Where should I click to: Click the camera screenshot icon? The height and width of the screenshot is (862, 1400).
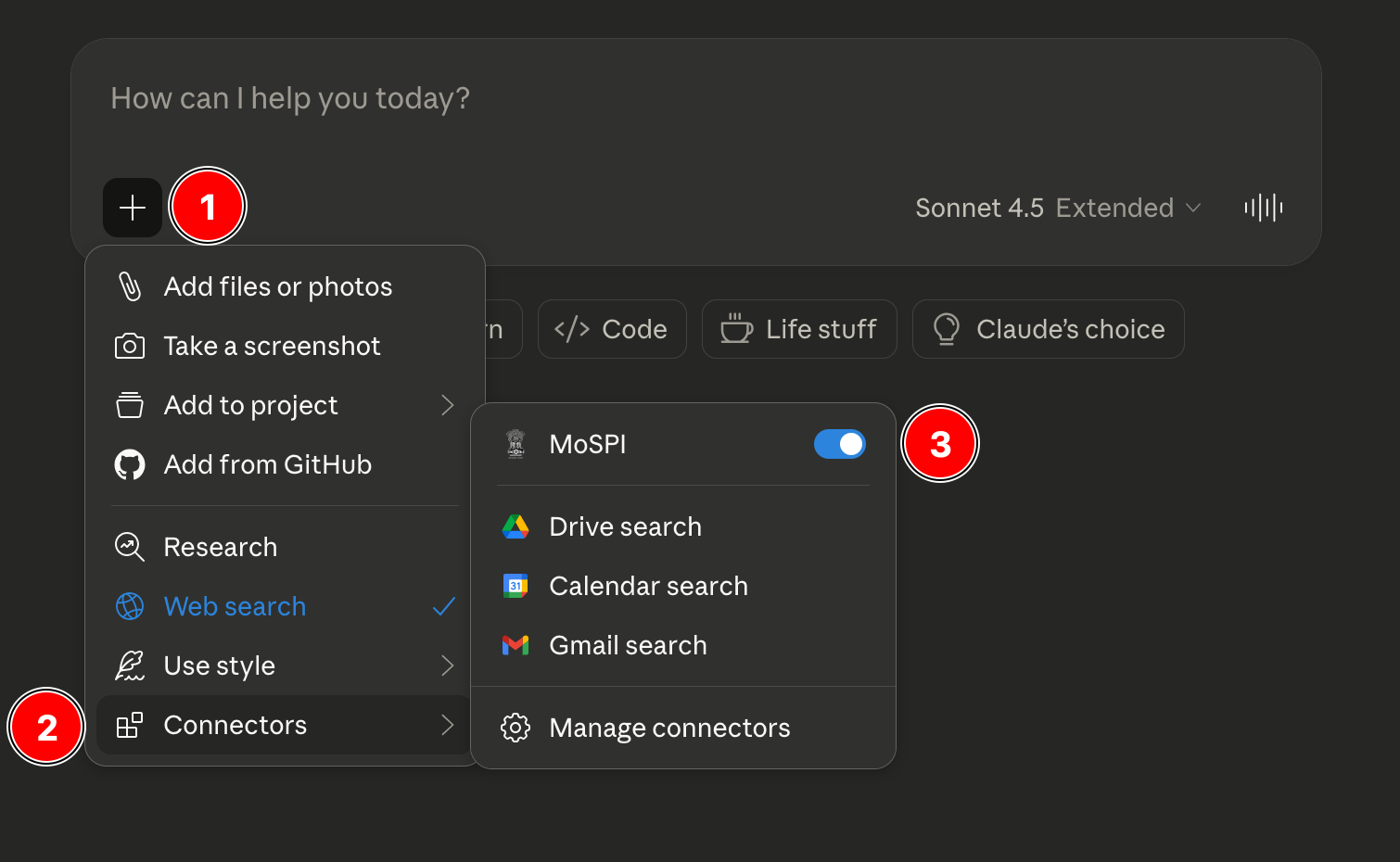pyautogui.click(x=130, y=347)
